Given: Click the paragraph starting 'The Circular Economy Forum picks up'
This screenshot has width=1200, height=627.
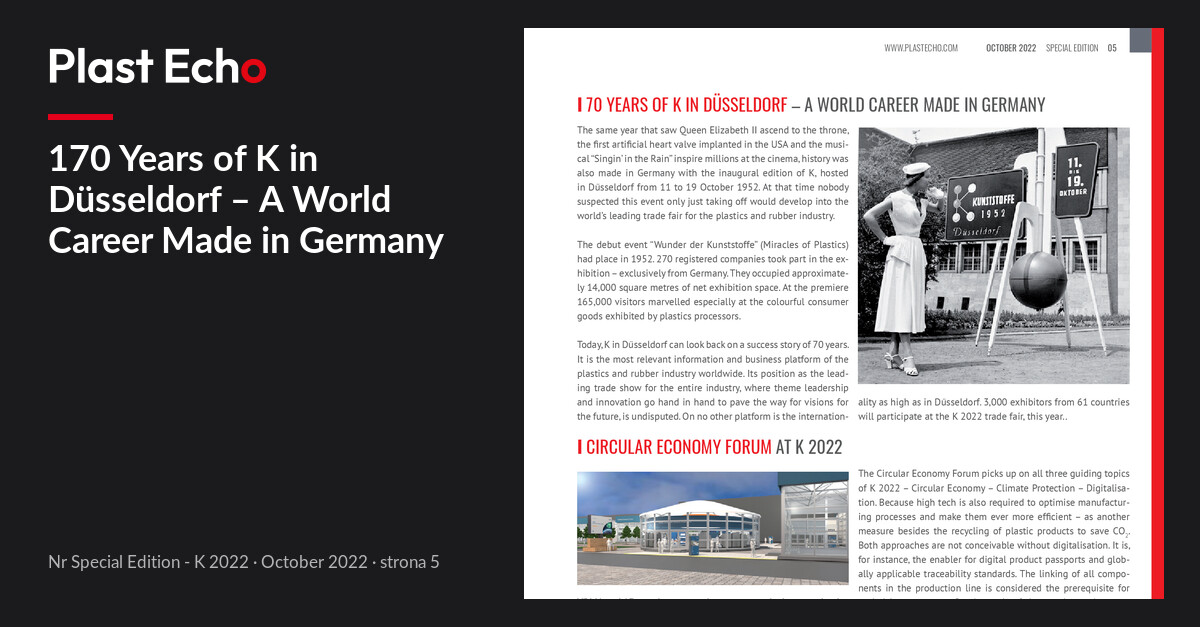Looking at the screenshot, I should (x=993, y=533).
